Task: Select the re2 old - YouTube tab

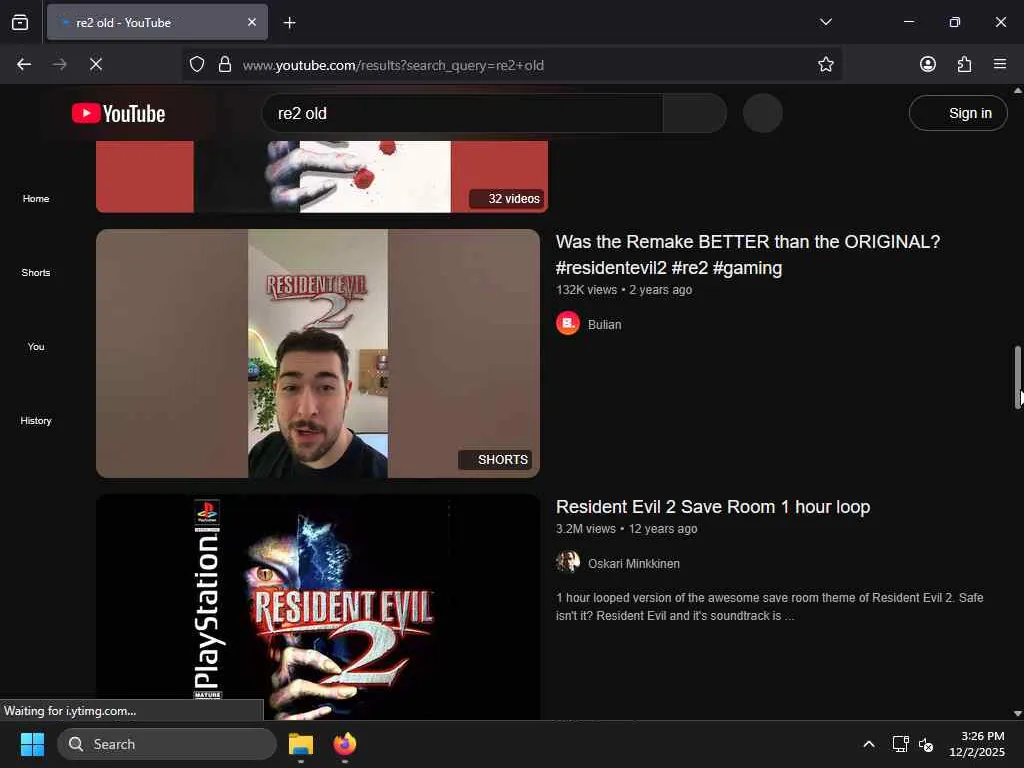Action: point(157,22)
